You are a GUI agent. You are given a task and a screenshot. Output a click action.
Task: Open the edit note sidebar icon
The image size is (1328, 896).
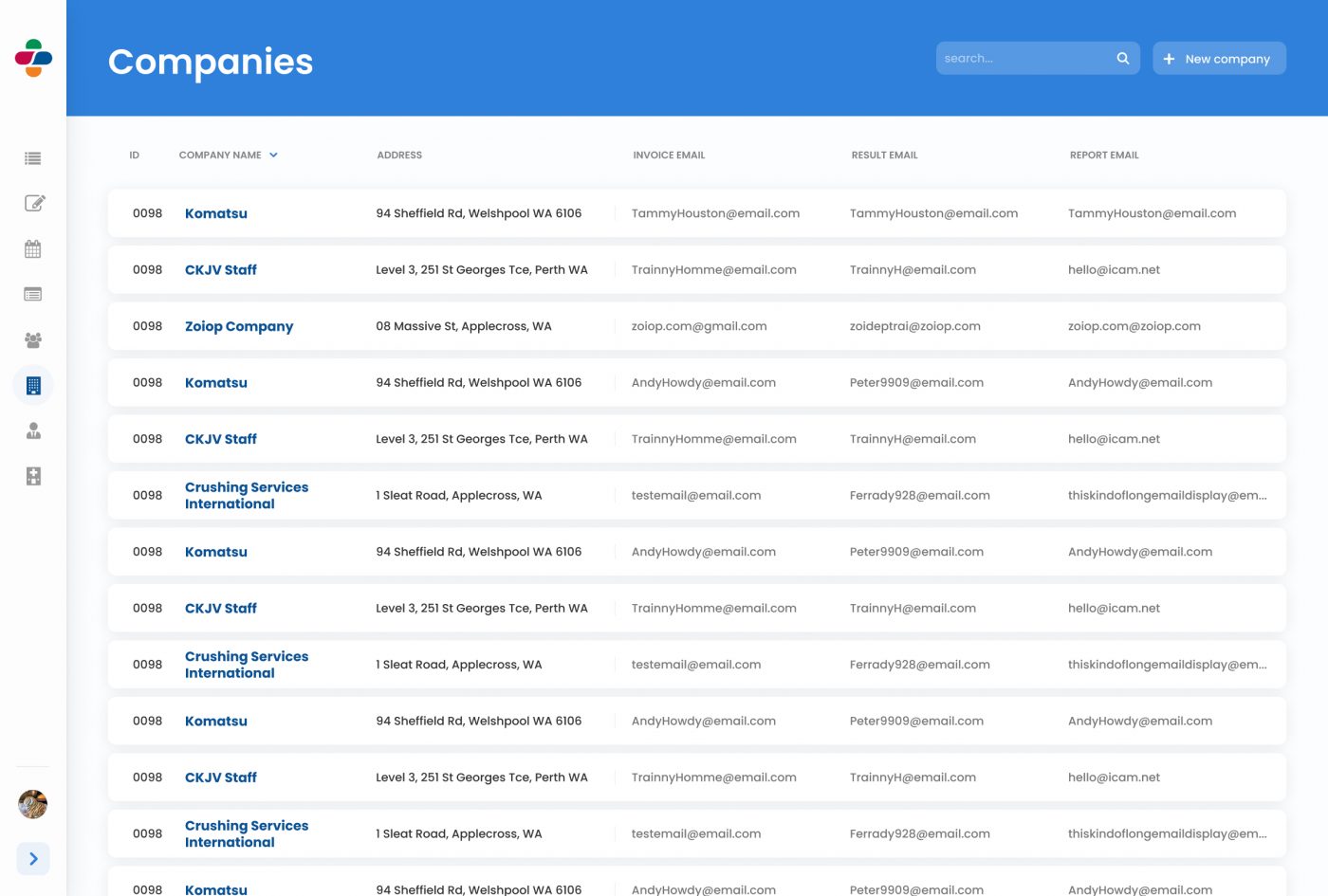pyautogui.click(x=34, y=203)
